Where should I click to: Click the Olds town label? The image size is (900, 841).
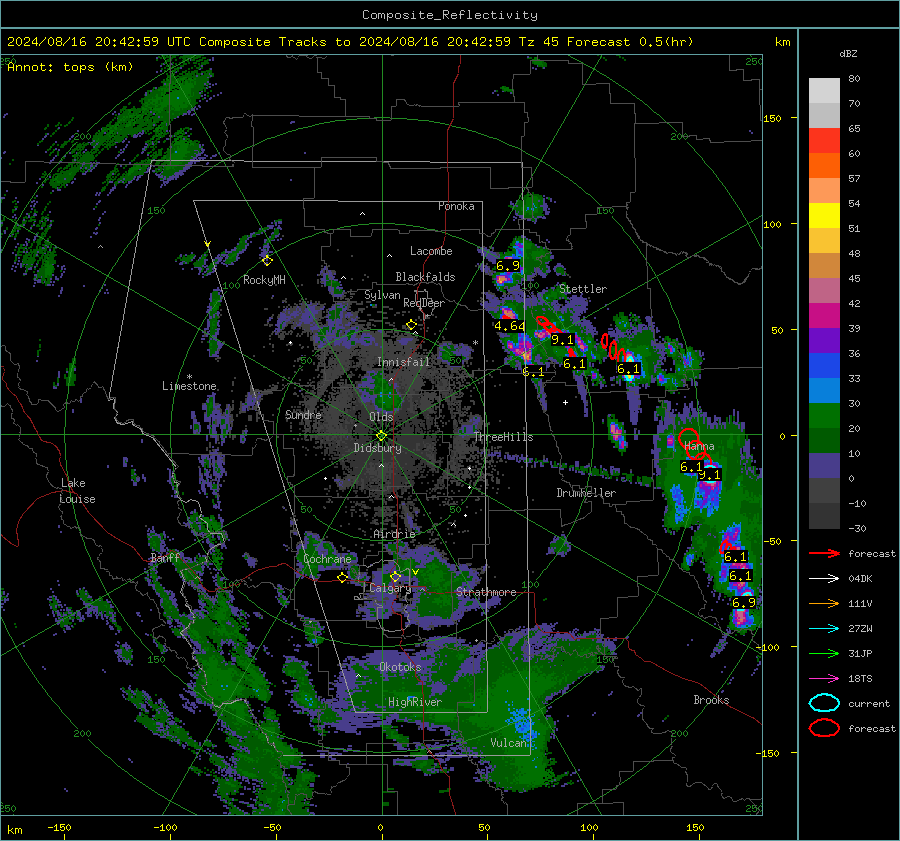coord(381,417)
